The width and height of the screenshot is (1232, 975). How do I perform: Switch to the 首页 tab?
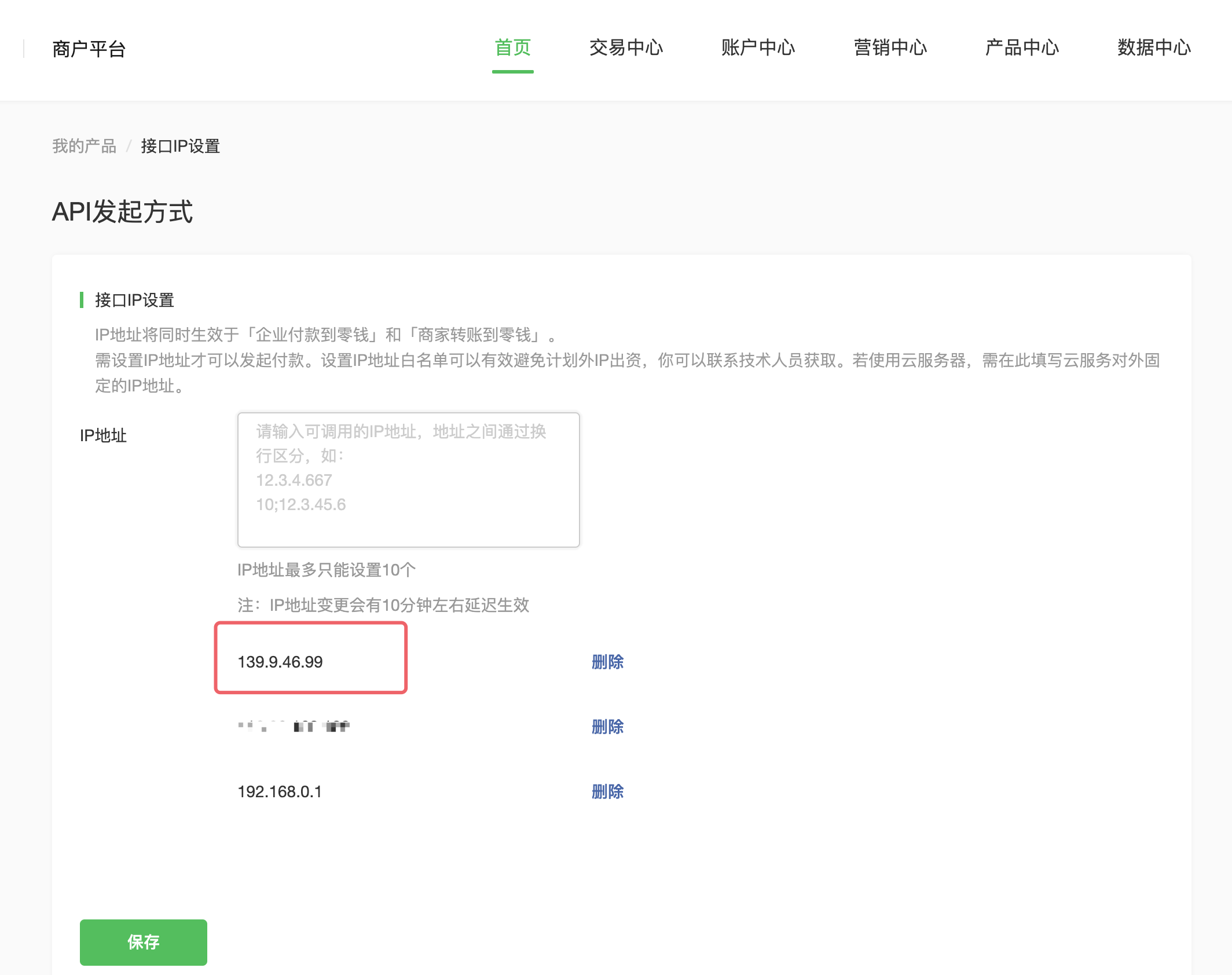pyautogui.click(x=512, y=47)
